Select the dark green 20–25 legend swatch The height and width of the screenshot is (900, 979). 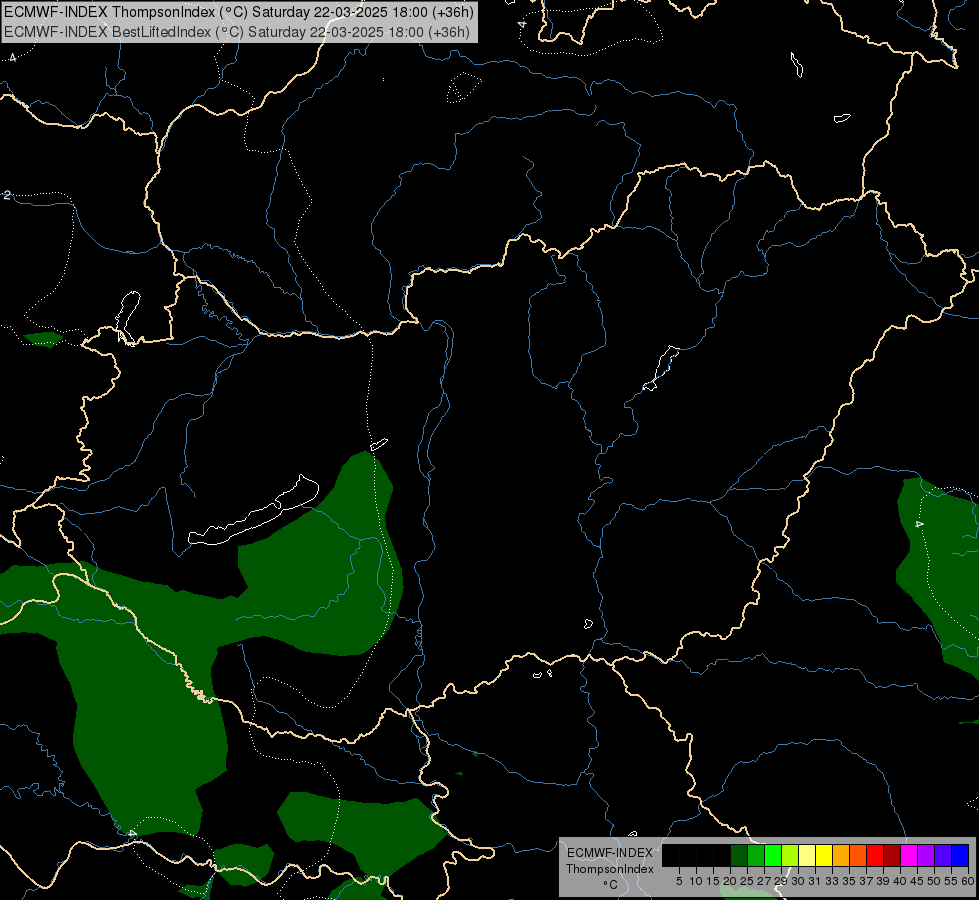pos(739,855)
